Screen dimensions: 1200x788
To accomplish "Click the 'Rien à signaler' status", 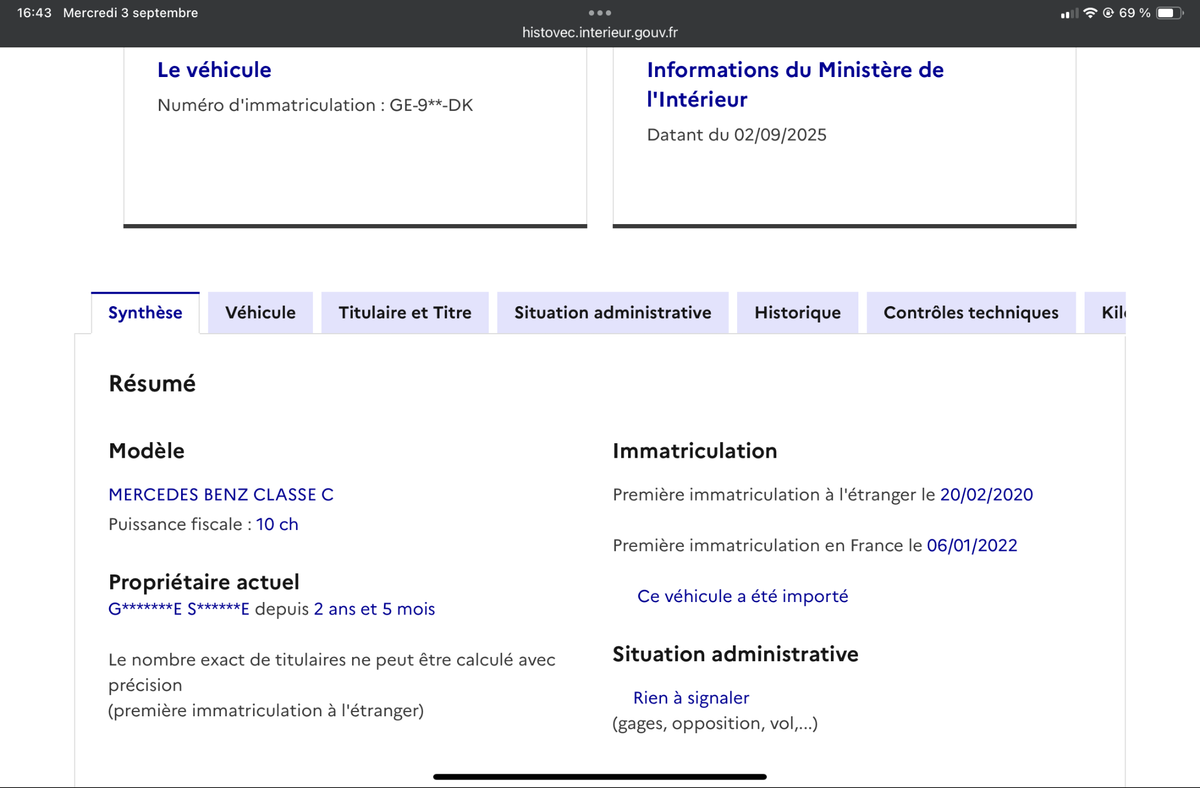I will pos(691,698).
